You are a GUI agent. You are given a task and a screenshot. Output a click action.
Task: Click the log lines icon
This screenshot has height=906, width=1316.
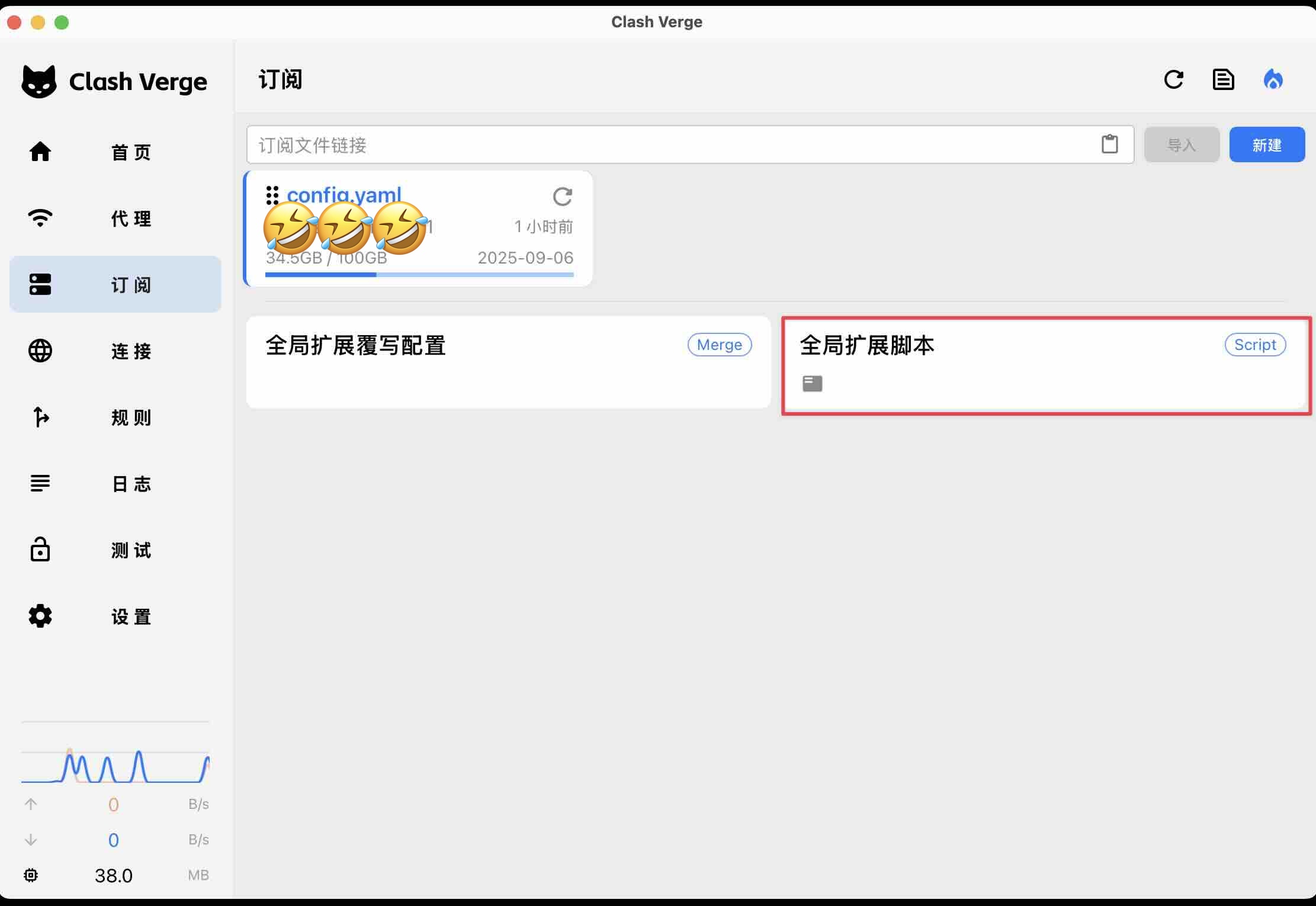(40, 483)
